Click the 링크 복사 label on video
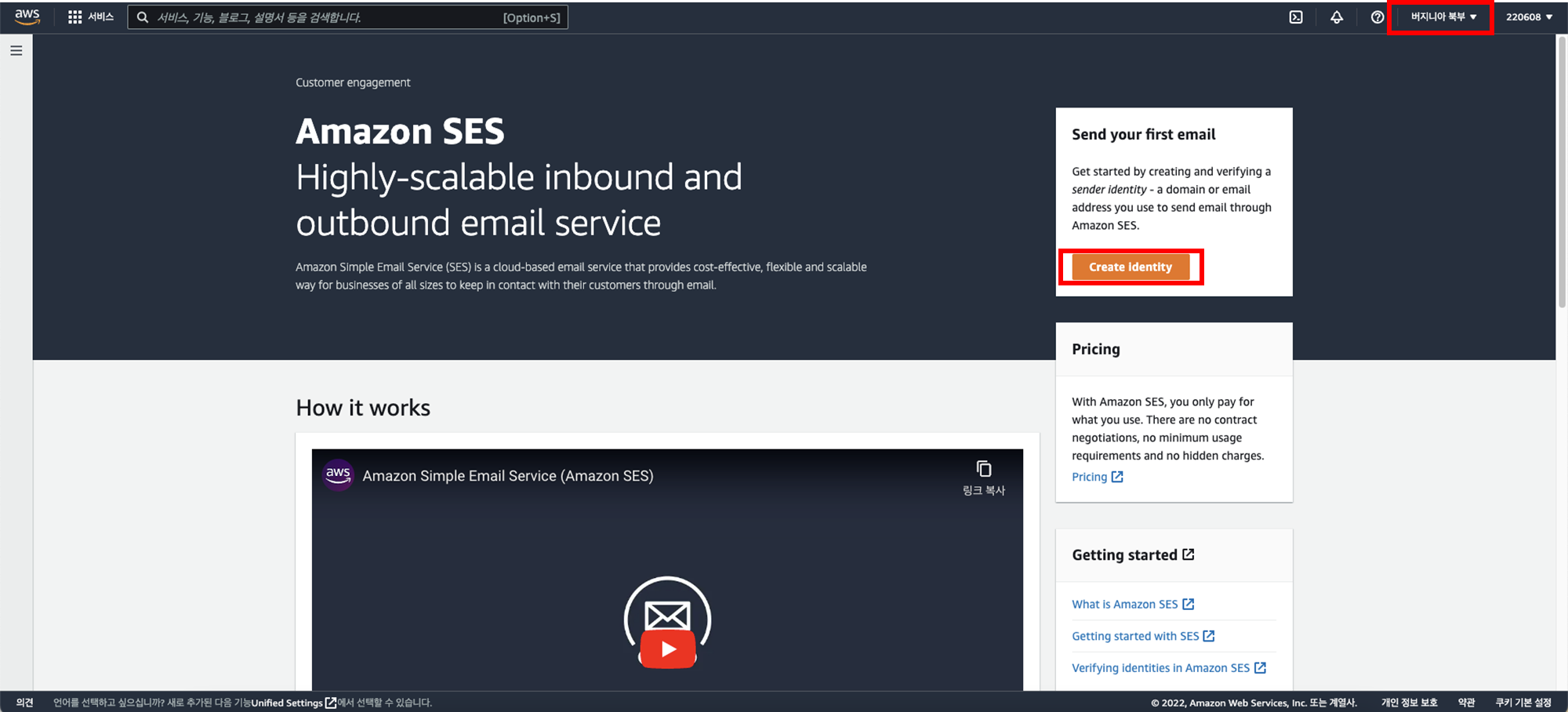This screenshot has height=712, width=1568. (x=984, y=490)
